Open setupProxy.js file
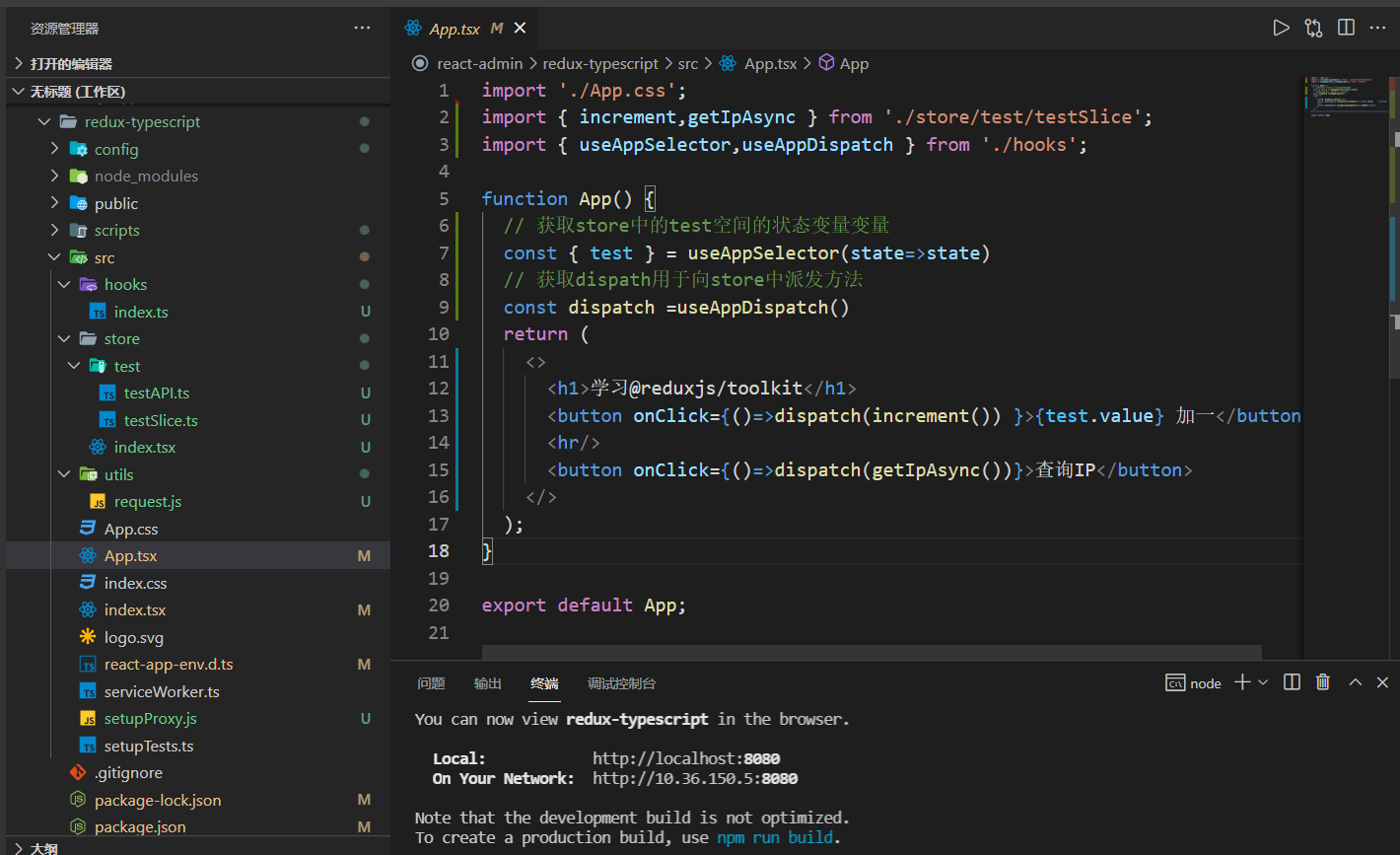Screen dimensions: 1400x855 [x=150, y=718]
